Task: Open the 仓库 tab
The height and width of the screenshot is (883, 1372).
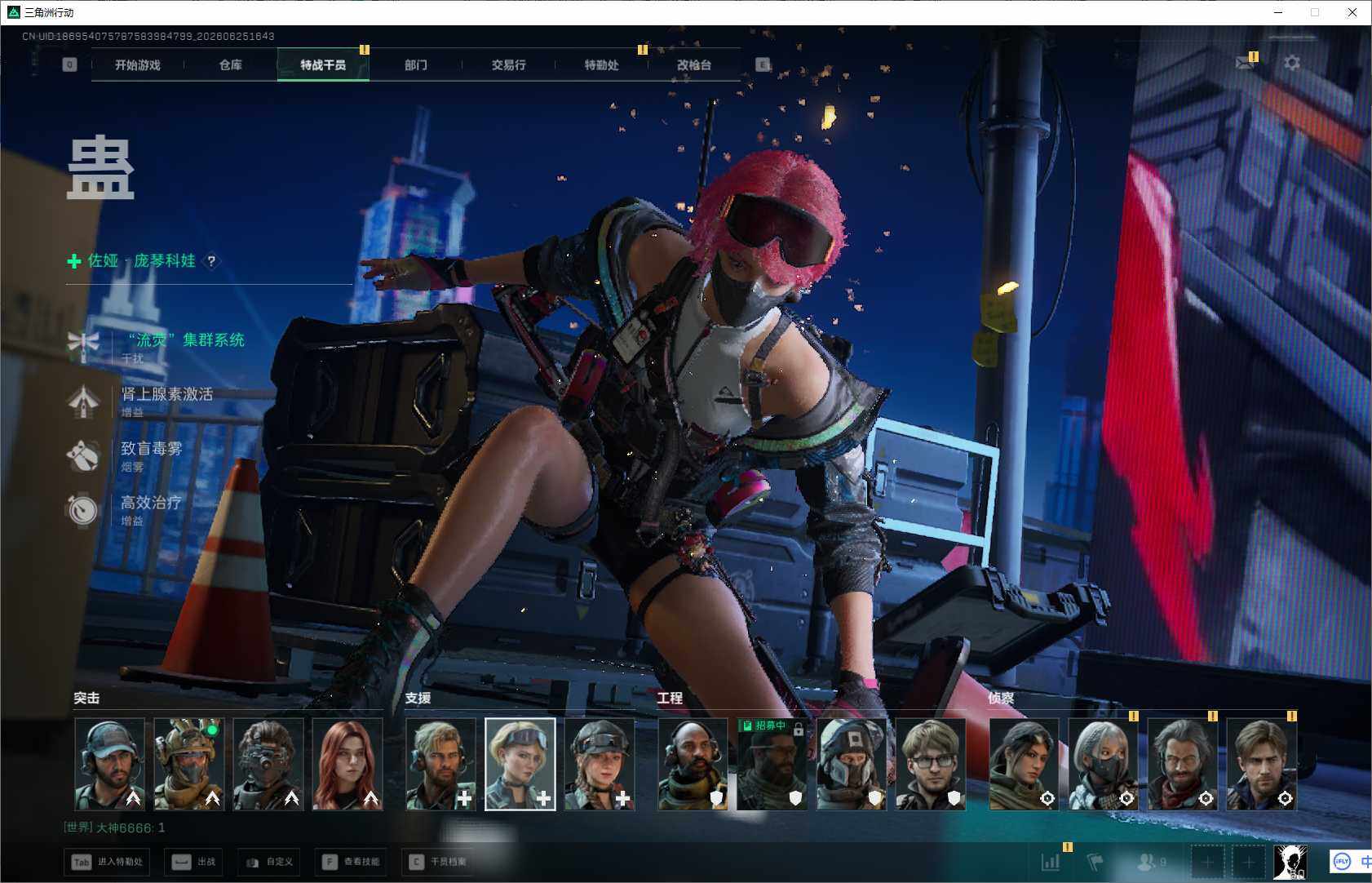Action: coord(231,64)
